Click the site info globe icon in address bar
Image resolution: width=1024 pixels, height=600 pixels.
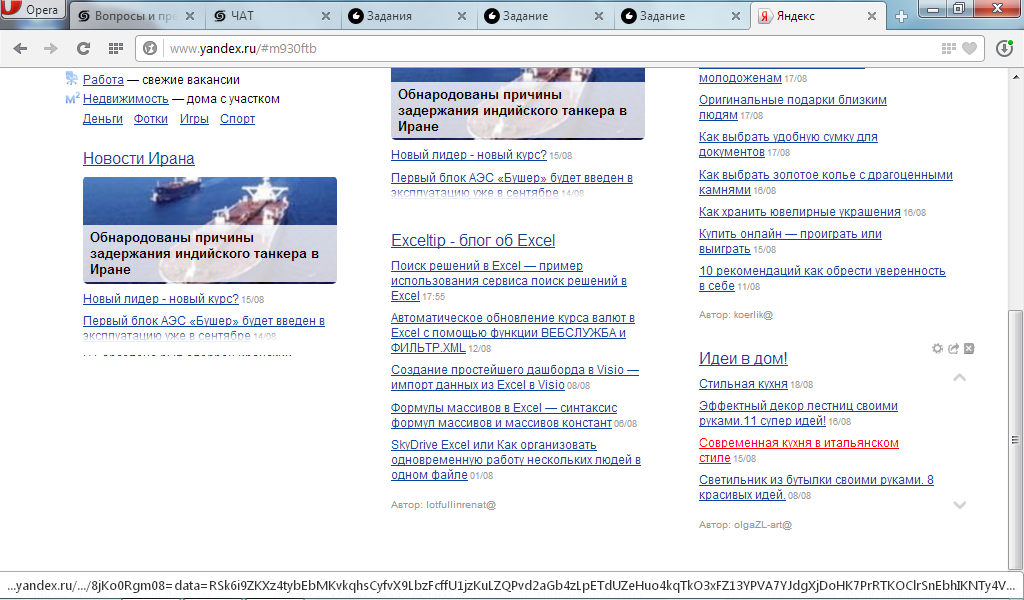tap(150, 48)
